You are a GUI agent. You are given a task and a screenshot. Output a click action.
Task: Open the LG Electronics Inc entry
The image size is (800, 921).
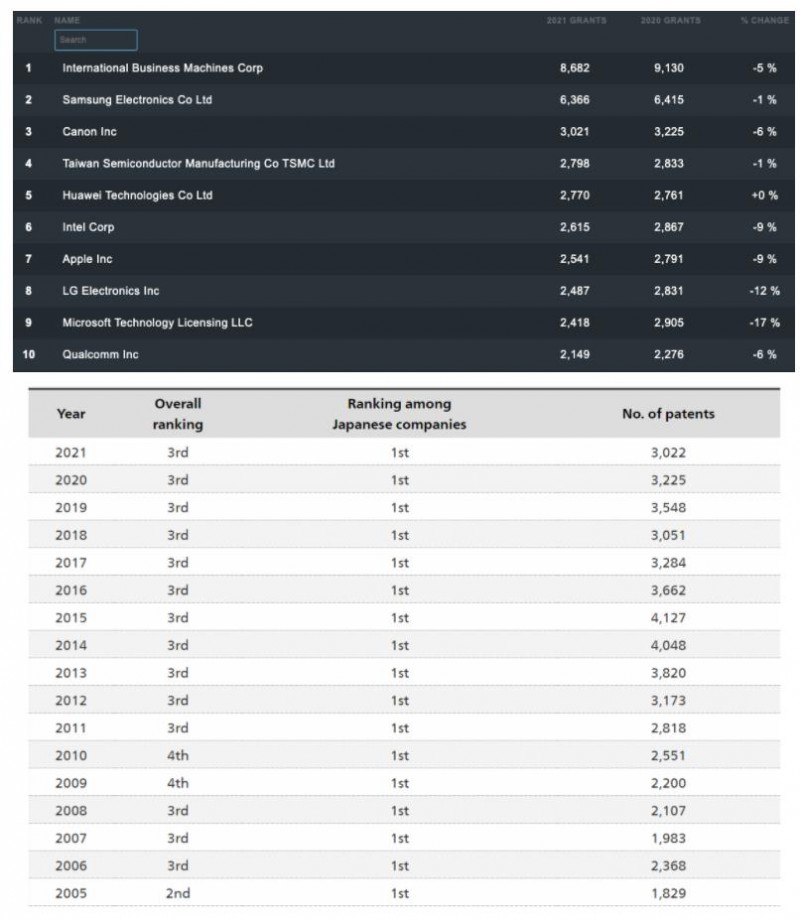click(110, 291)
